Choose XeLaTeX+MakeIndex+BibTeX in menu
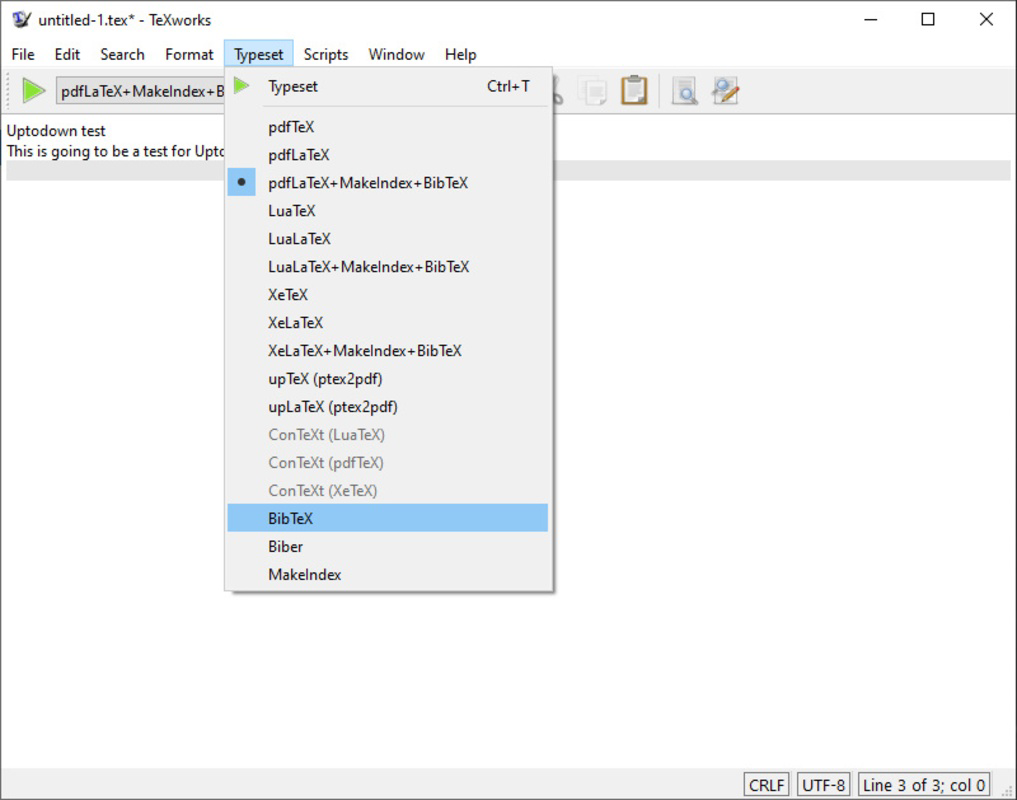The height and width of the screenshot is (800, 1017). coord(388,350)
